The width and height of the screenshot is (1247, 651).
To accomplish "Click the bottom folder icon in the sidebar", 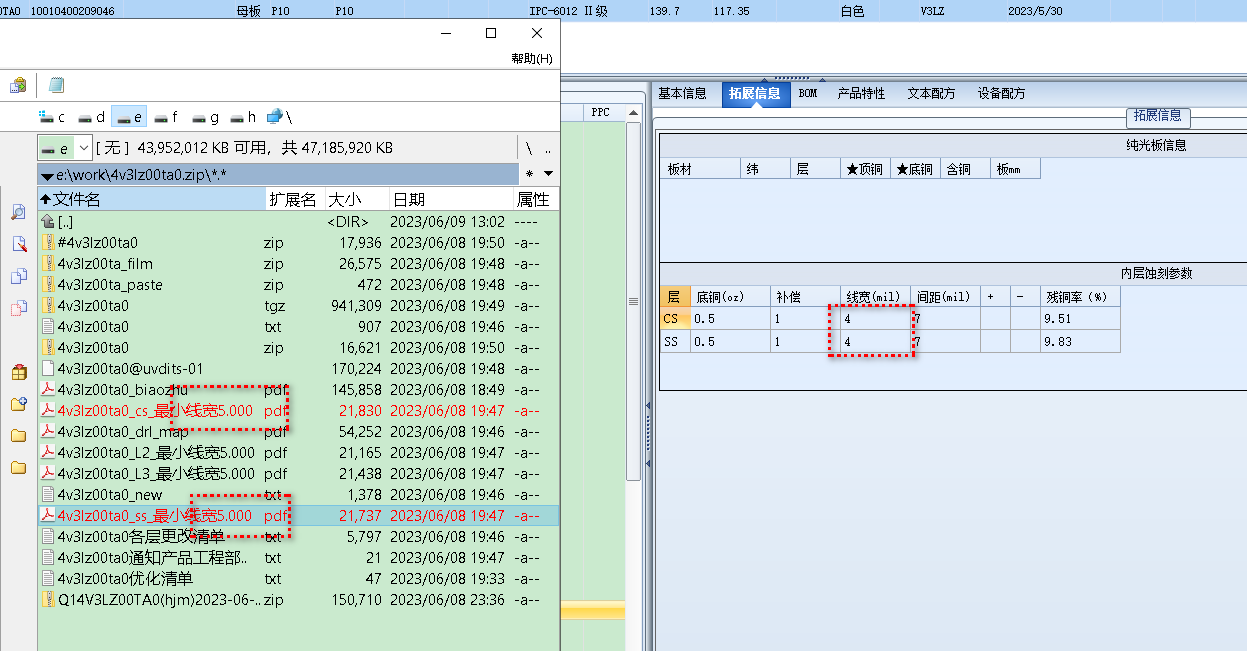I will [18, 468].
